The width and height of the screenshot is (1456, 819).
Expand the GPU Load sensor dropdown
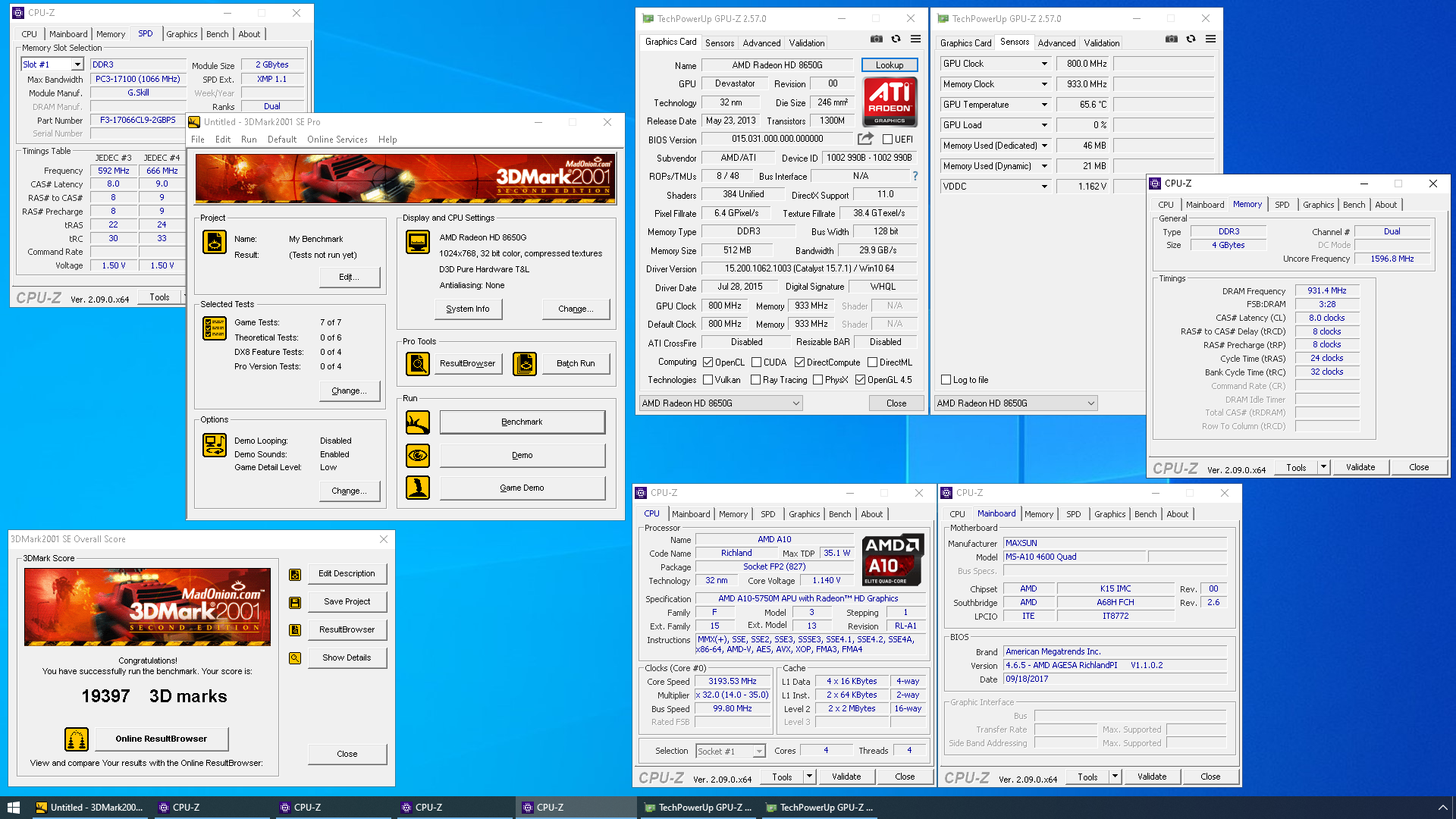click(x=1044, y=125)
